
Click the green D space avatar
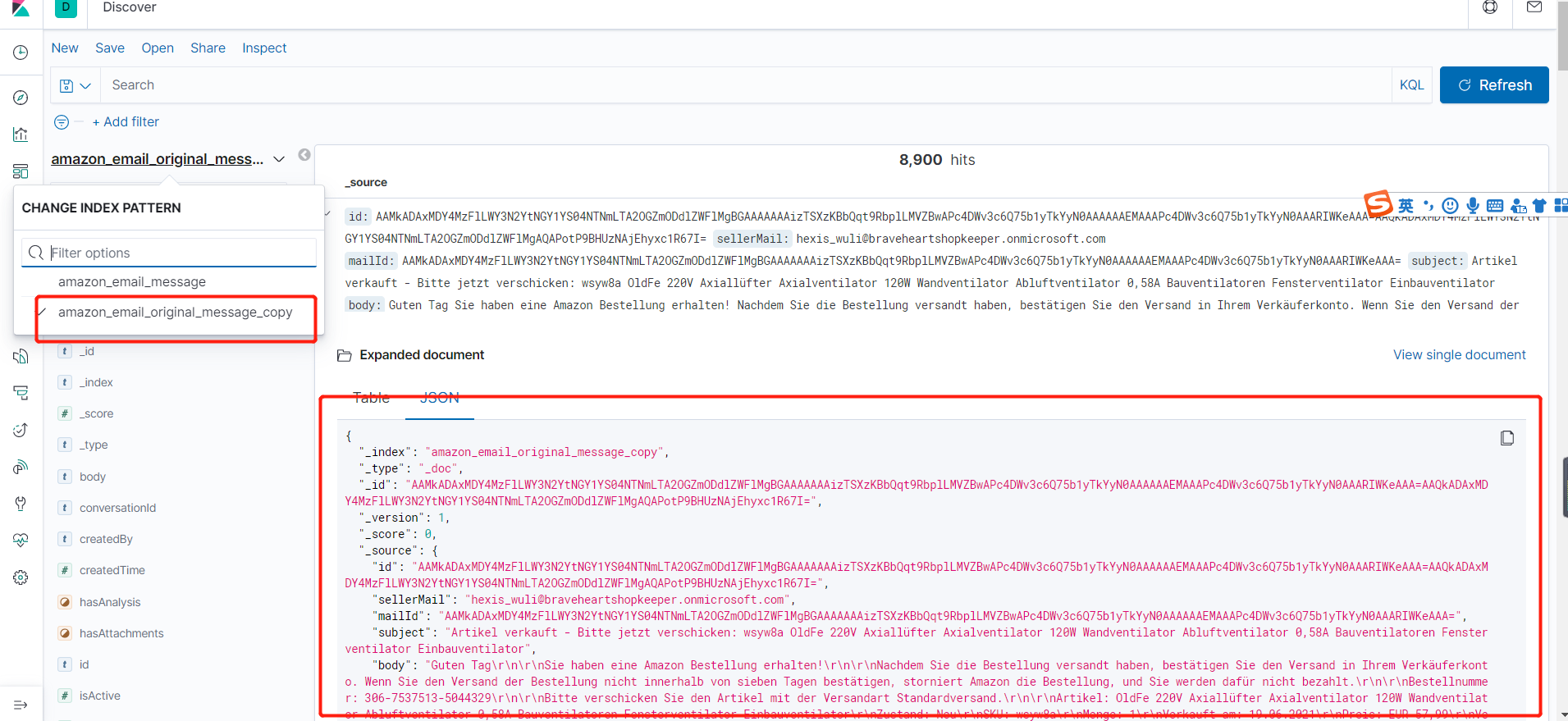pos(66,8)
